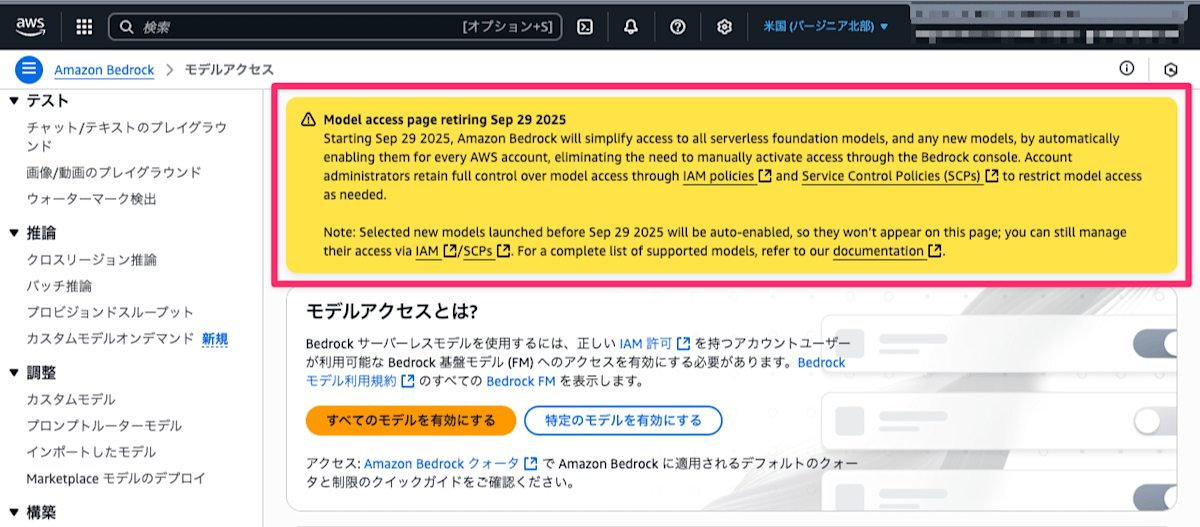Click the 新規 badge next to カスタムモデルオンデマンド
Screen dimensions: 1200x527
click(215, 339)
